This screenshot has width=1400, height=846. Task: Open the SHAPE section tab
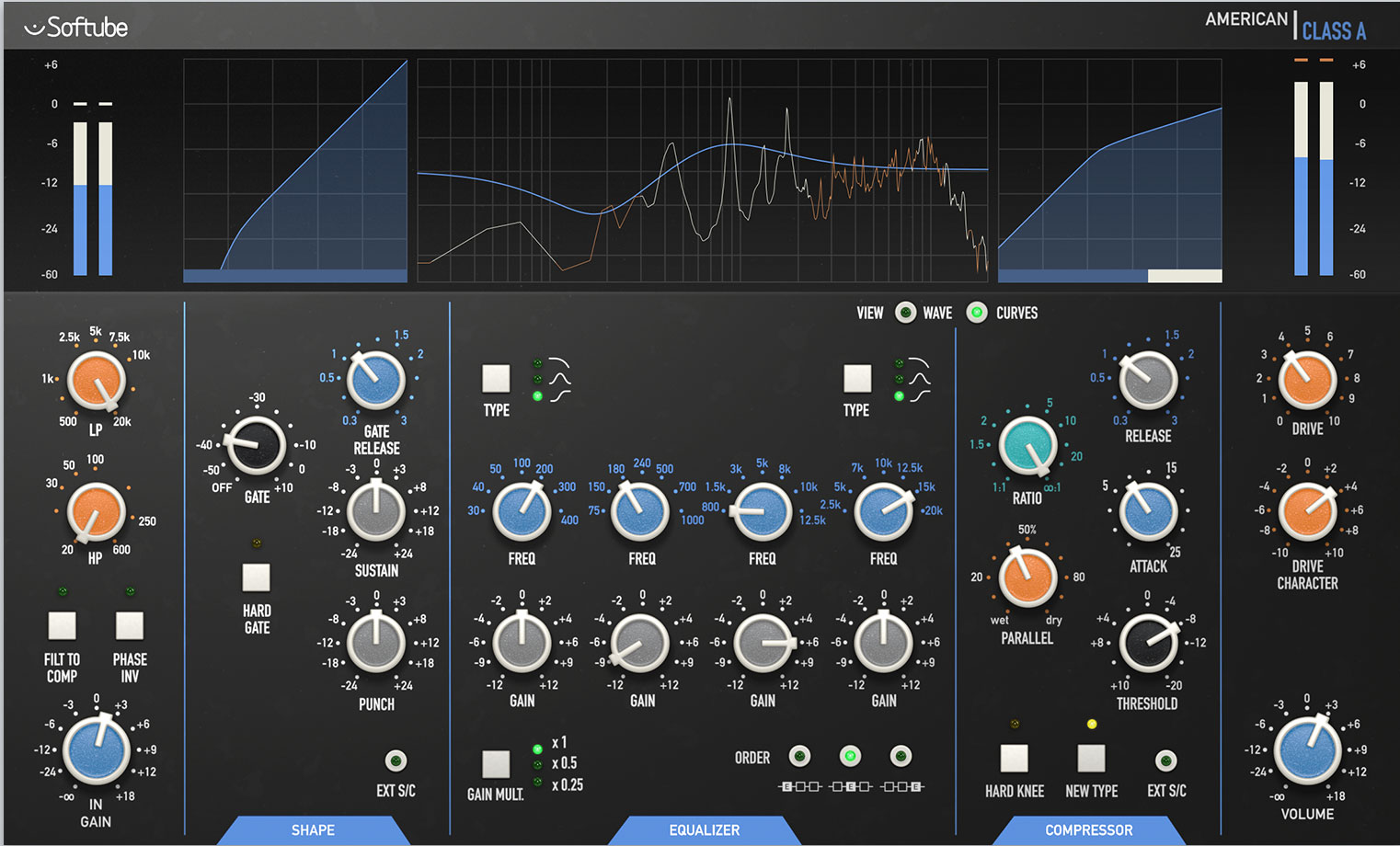click(x=313, y=829)
